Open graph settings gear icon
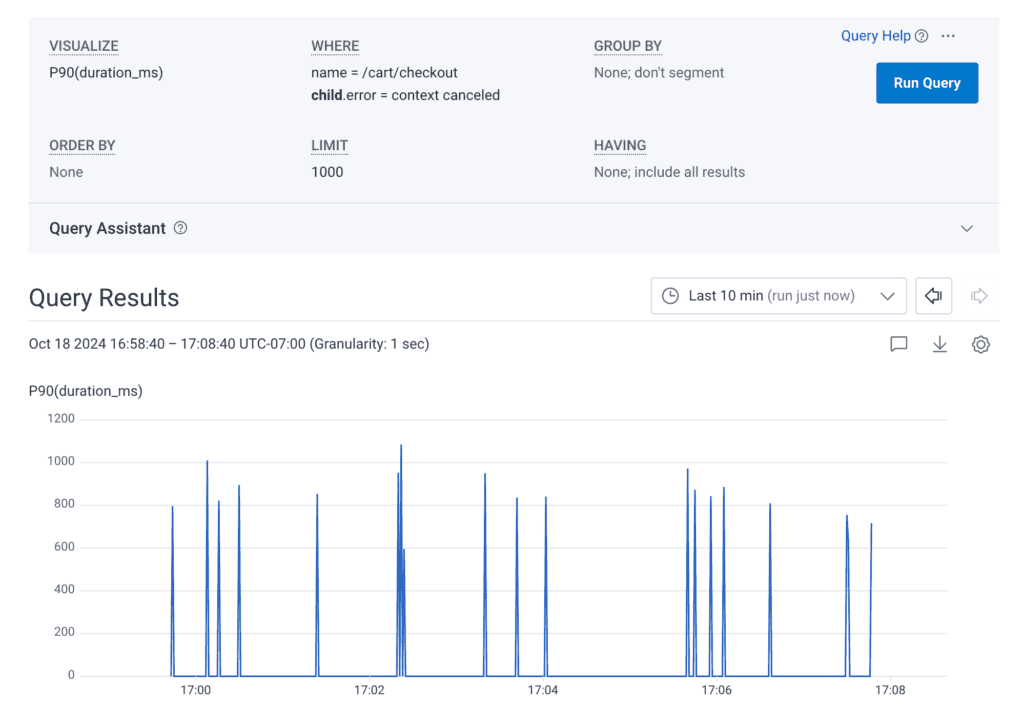 (x=980, y=345)
